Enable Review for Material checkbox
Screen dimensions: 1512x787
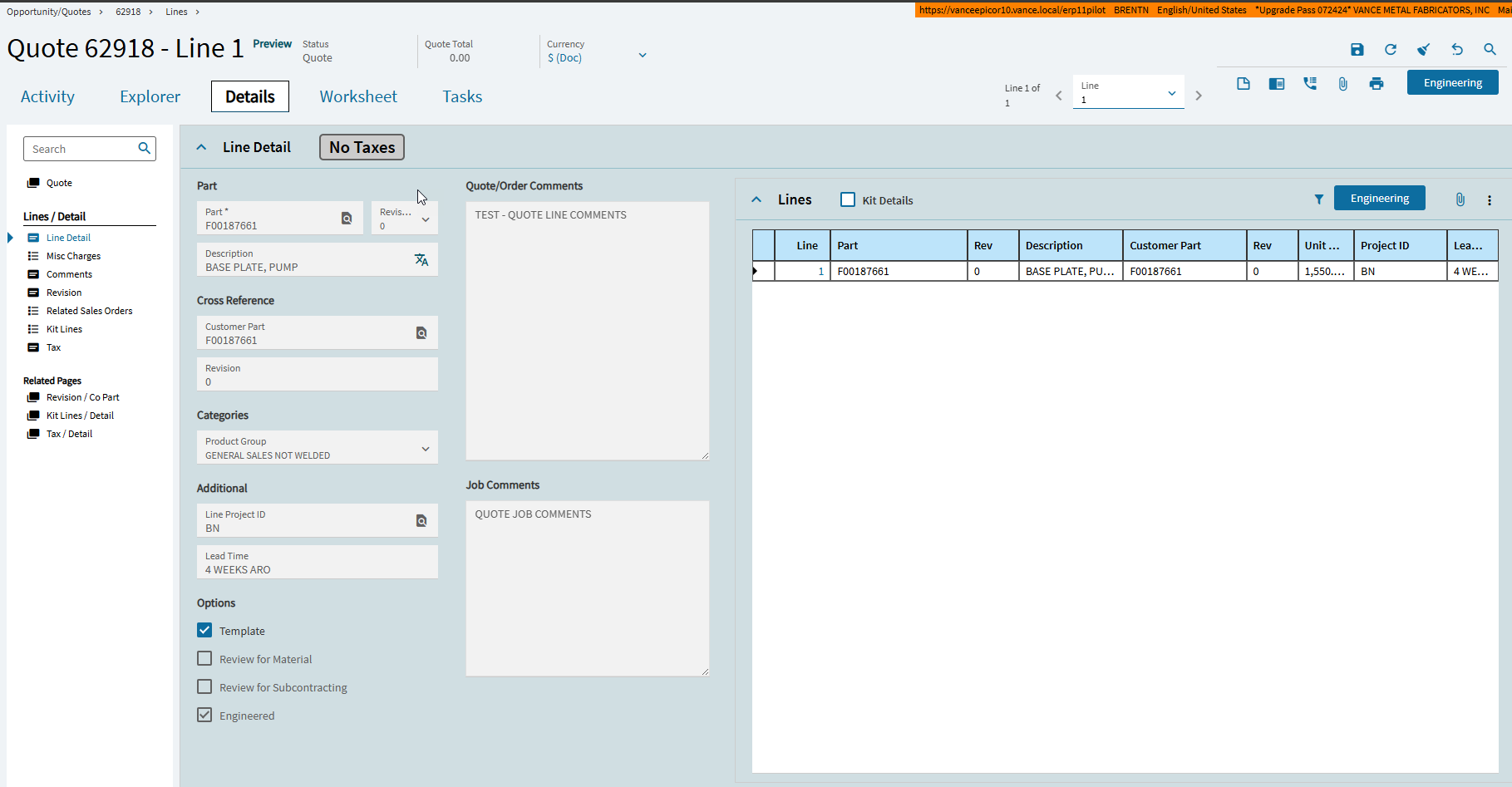pos(204,659)
